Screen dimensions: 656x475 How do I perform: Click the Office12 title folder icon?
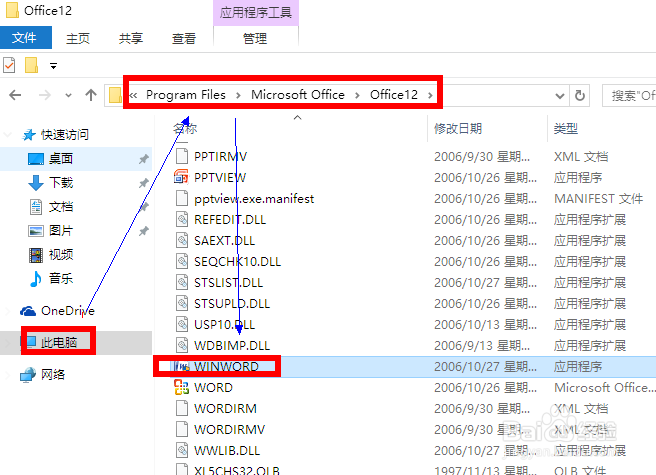[12, 10]
